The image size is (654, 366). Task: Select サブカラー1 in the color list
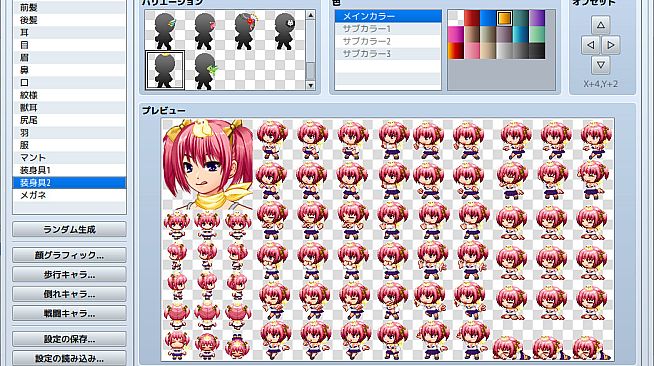388,29
